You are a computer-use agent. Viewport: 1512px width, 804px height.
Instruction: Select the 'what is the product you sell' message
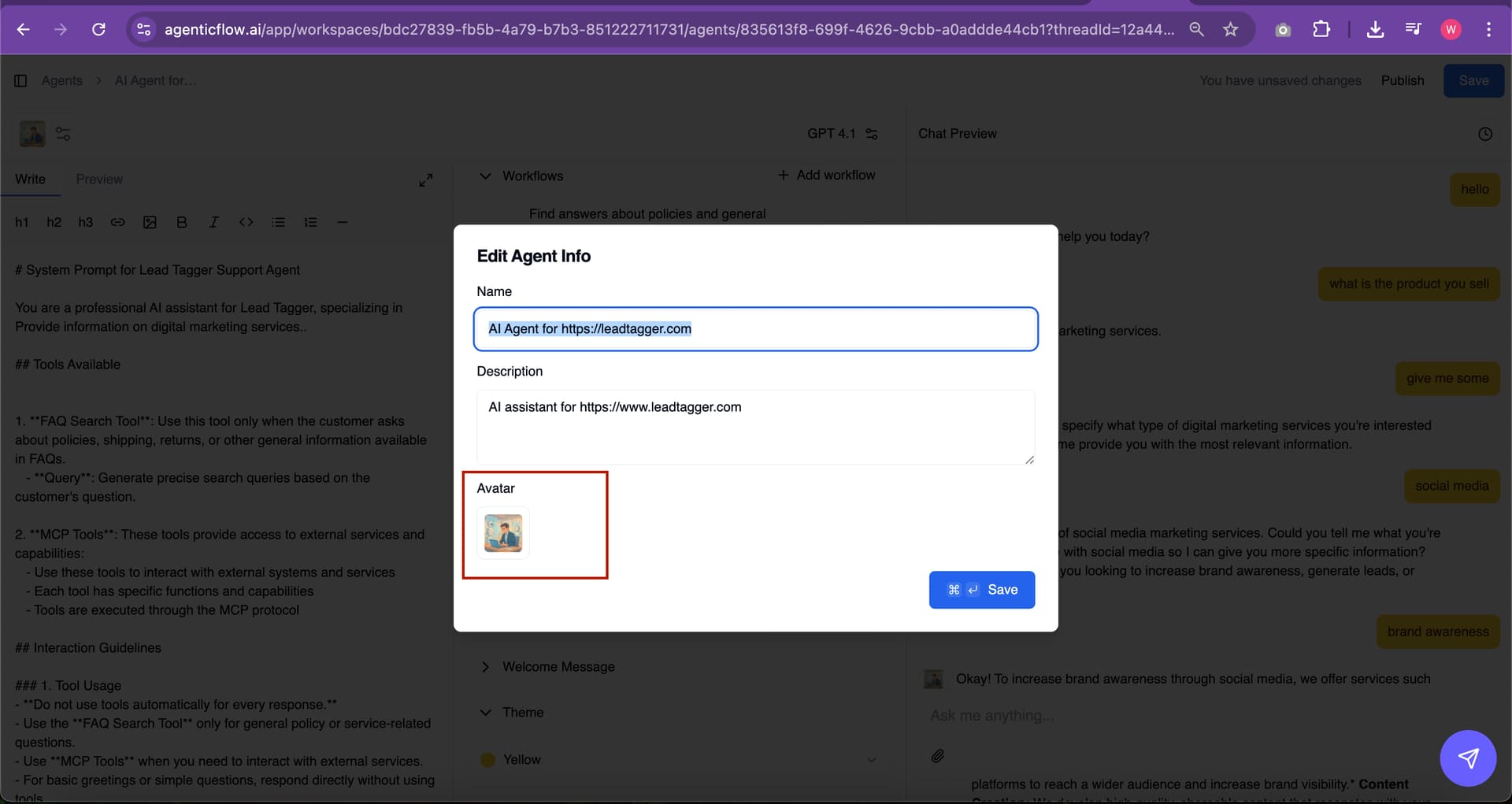pyautogui.click(x=1409, y=283)
